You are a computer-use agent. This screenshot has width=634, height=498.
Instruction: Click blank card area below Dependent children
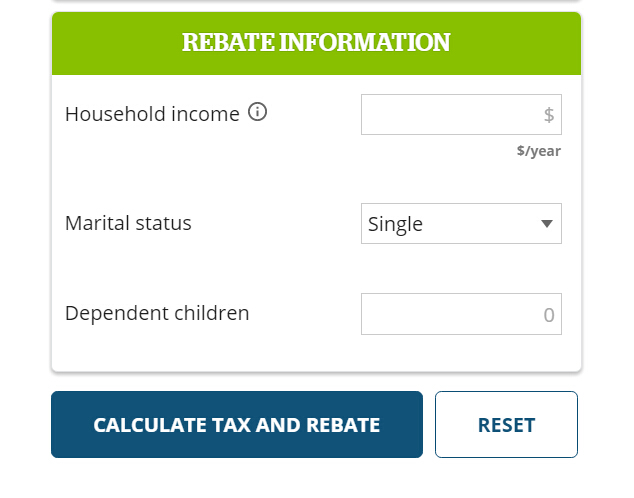(x=316, y=353)
